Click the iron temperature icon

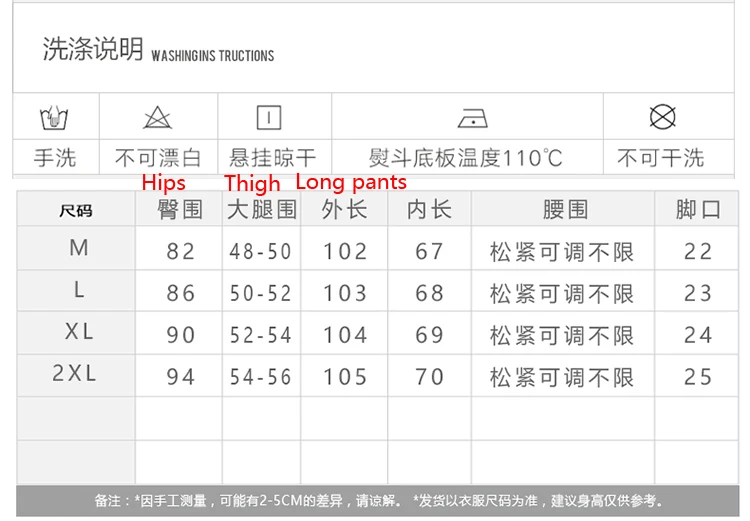(x=473, y=118)
